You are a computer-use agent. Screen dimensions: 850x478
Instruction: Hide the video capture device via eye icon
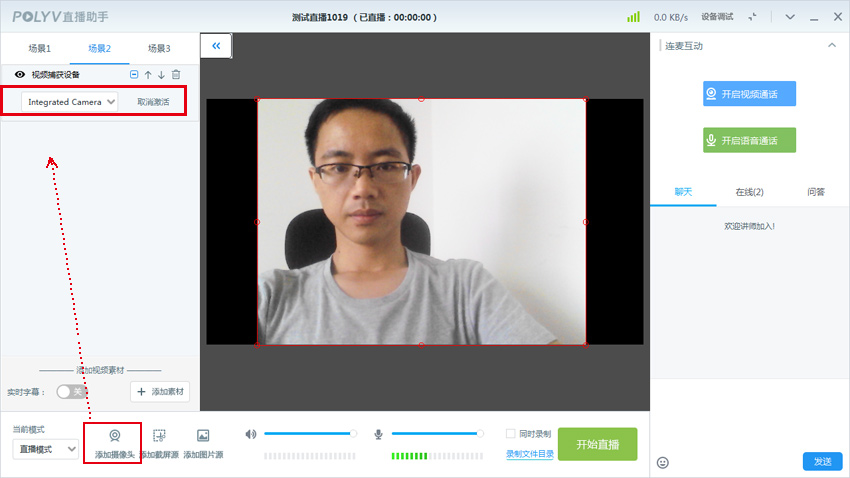point(19,75)
